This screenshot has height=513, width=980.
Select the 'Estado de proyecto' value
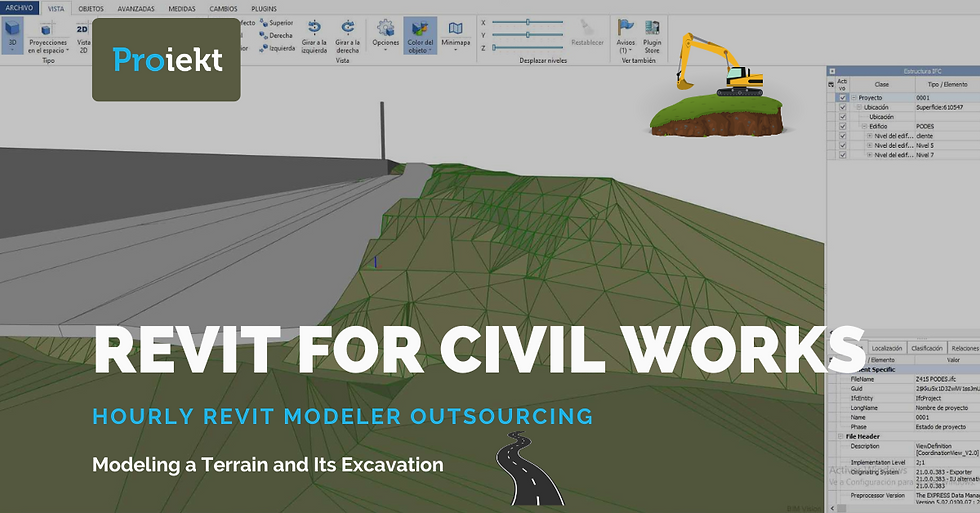click(x=941, y=427)
